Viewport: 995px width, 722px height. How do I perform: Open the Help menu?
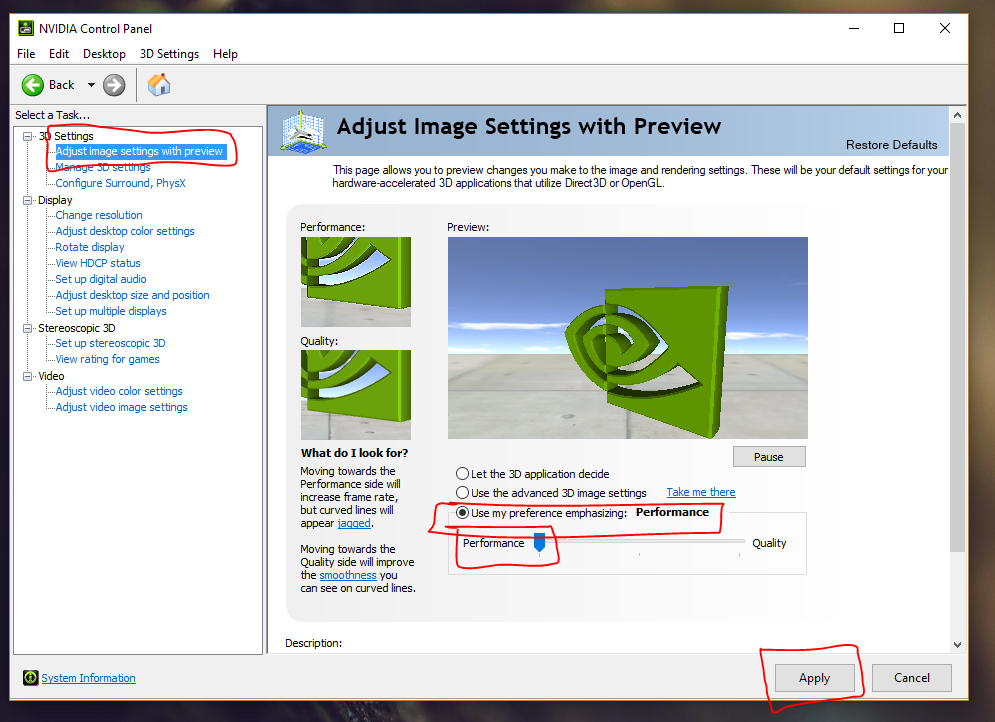click(225, 54)
